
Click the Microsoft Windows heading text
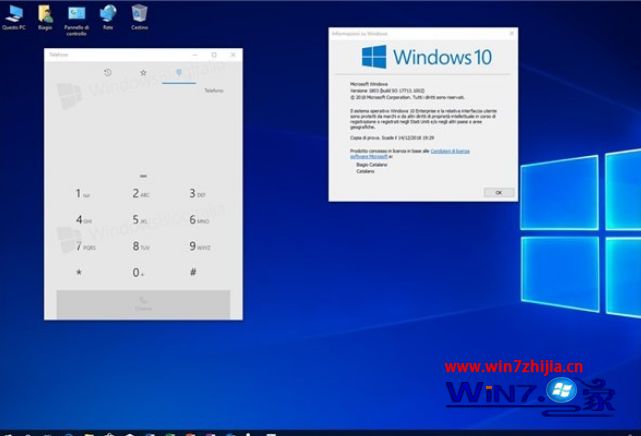point(369,84)
